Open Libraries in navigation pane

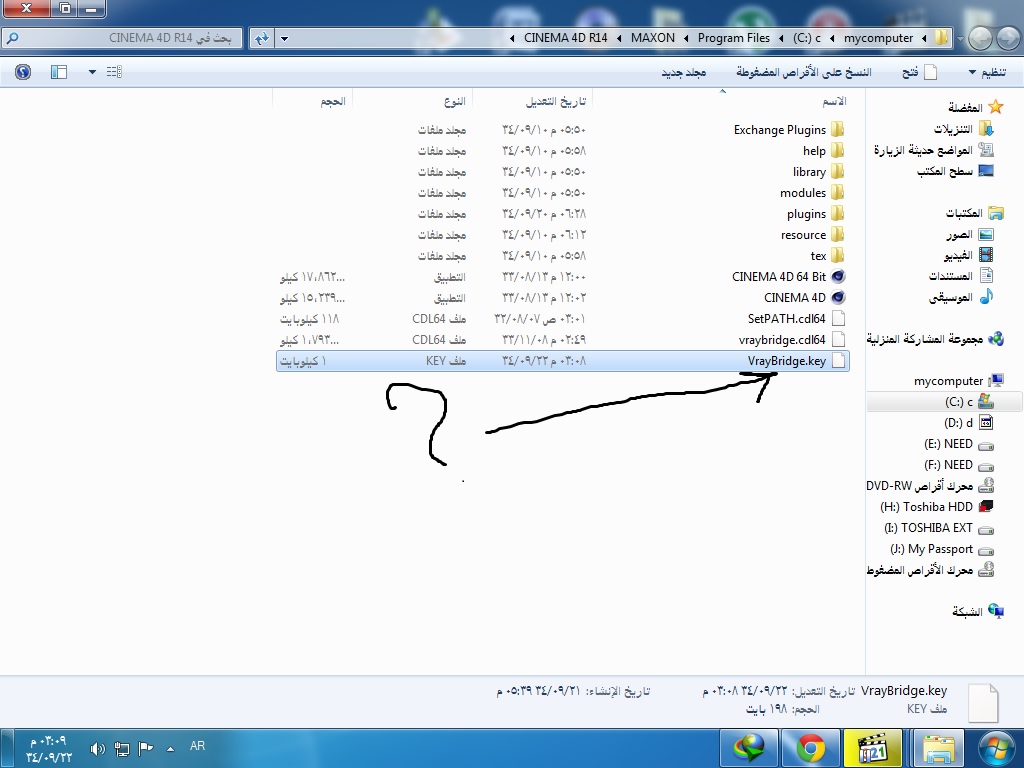pos(974,213)
